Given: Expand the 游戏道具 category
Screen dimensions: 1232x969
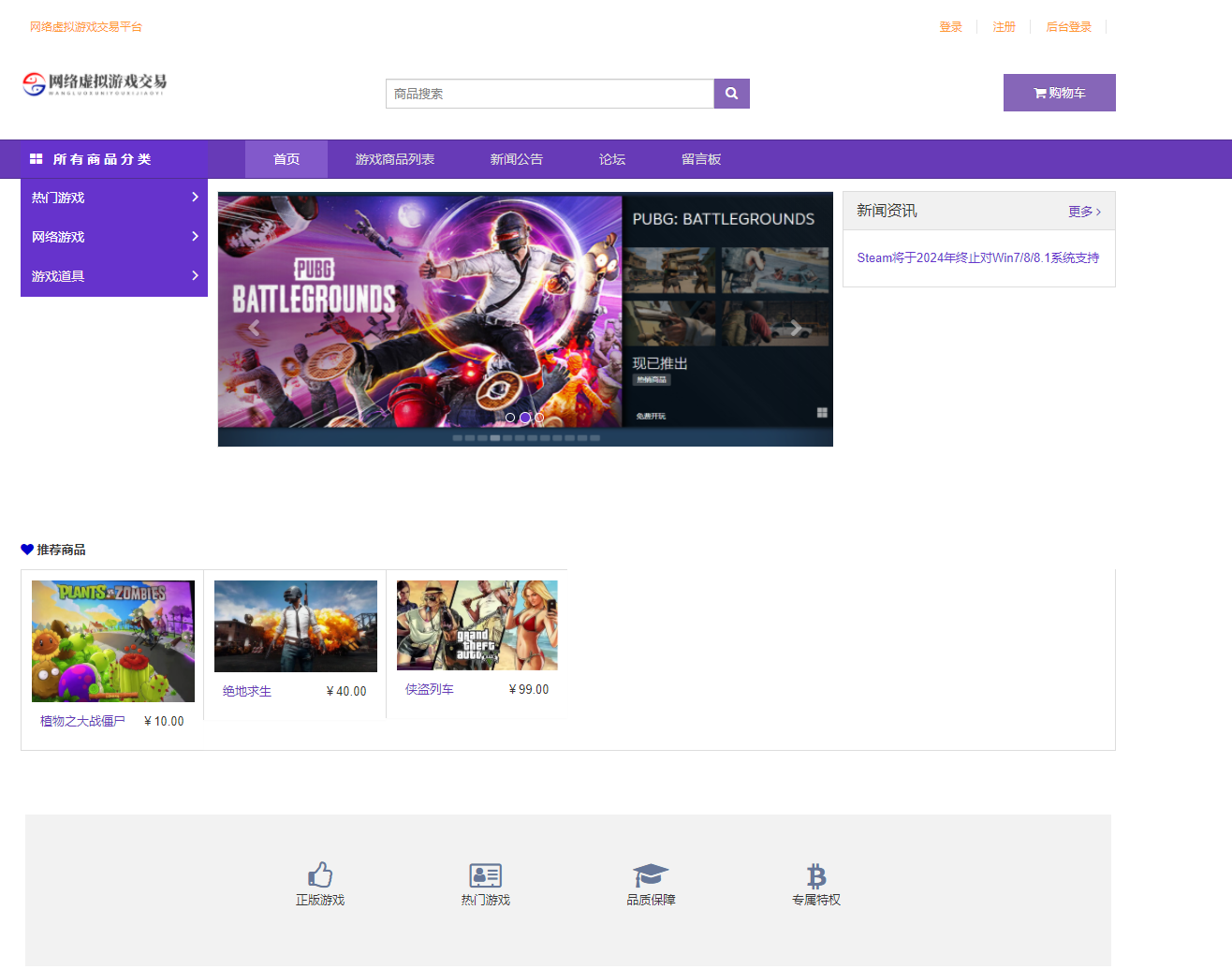Looking at the screenshot, I should [x=114, y=276].
